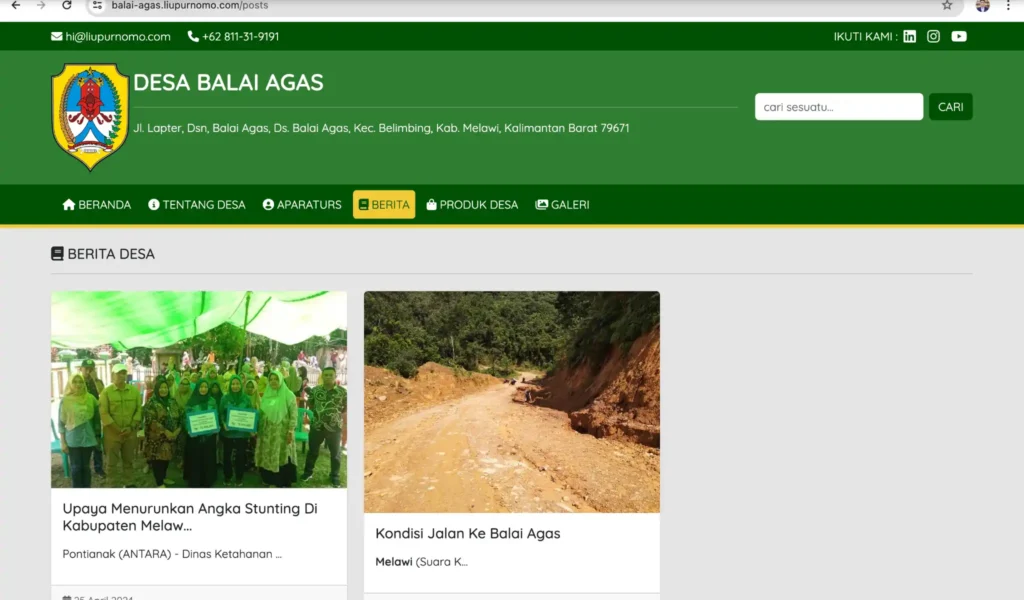Open the Instagram social icon

click(933, 37)
